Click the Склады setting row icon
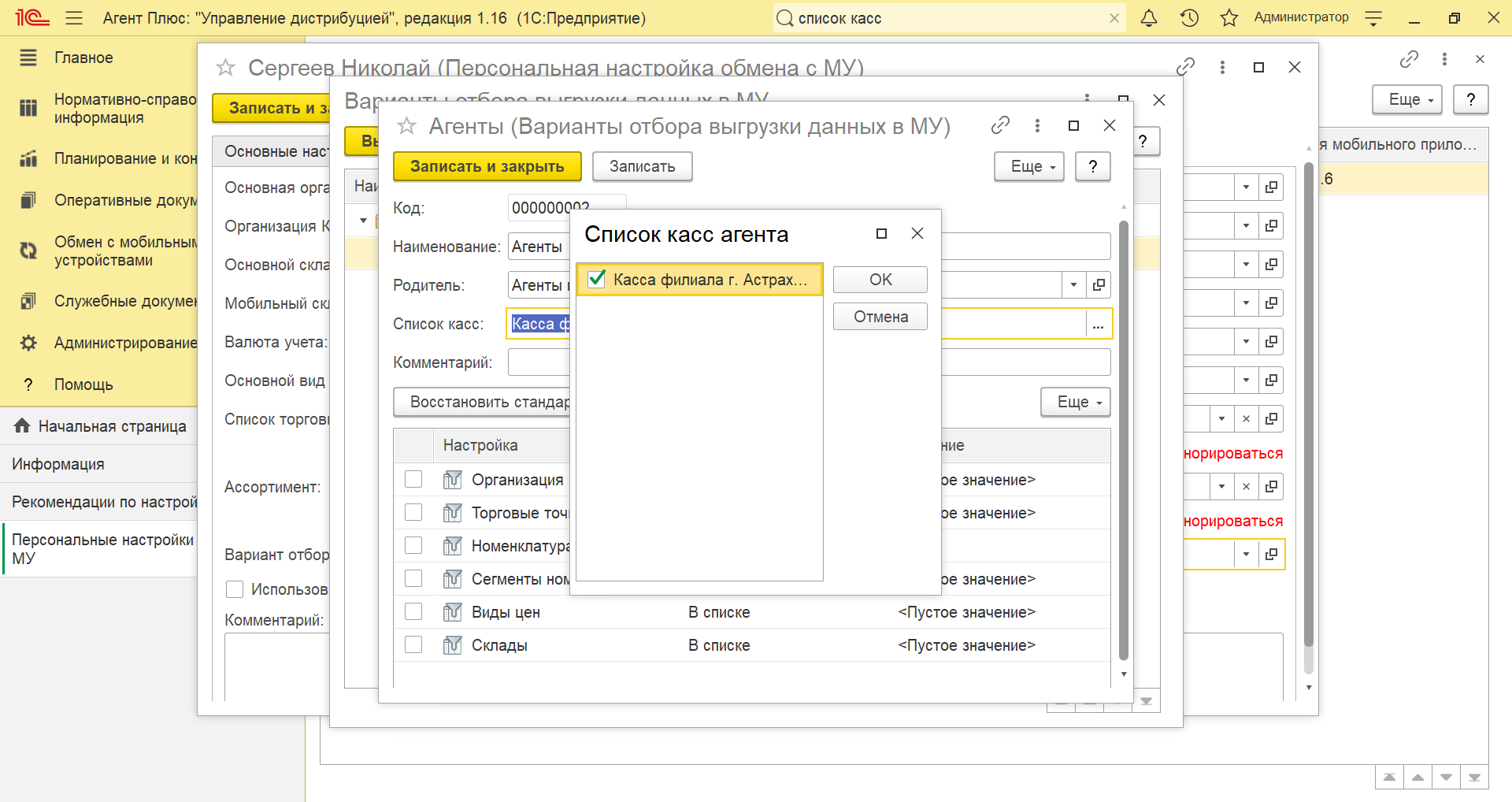The image size is (1512, 802). pos(452,645)
